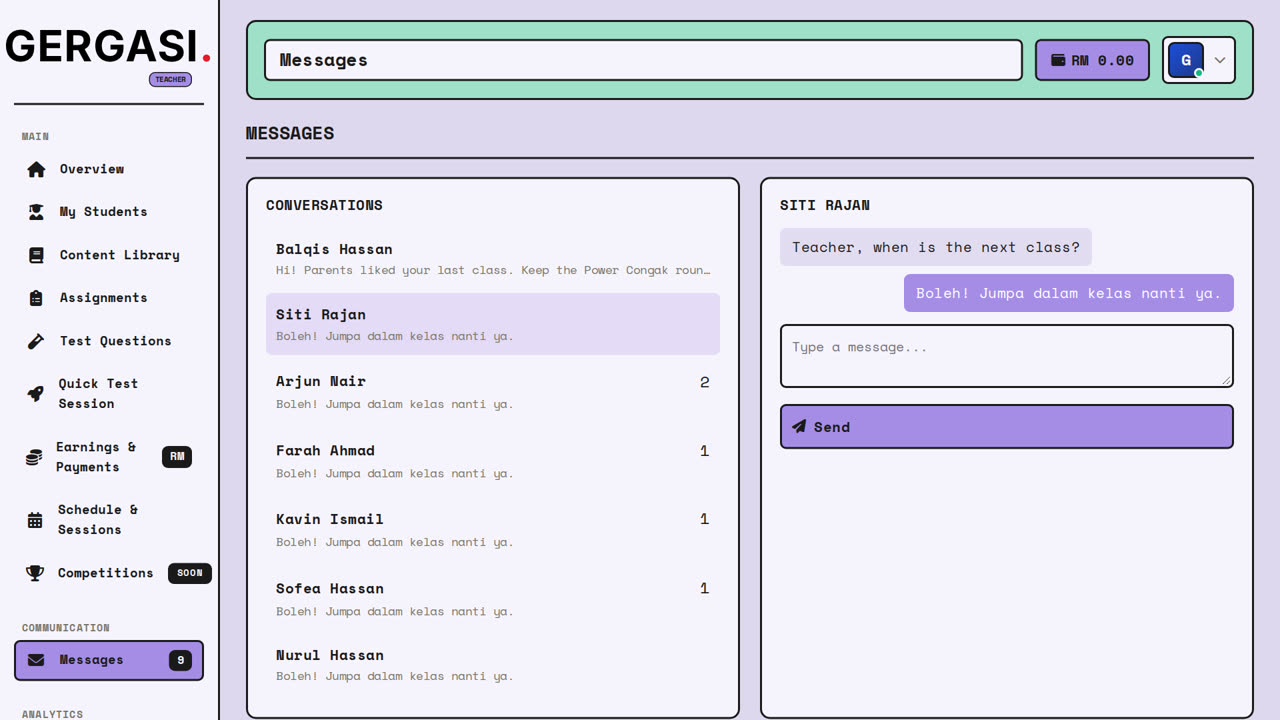Open the Overview menu item
The width and height of the screenshot is (1280, 720).
pos(109,169)
